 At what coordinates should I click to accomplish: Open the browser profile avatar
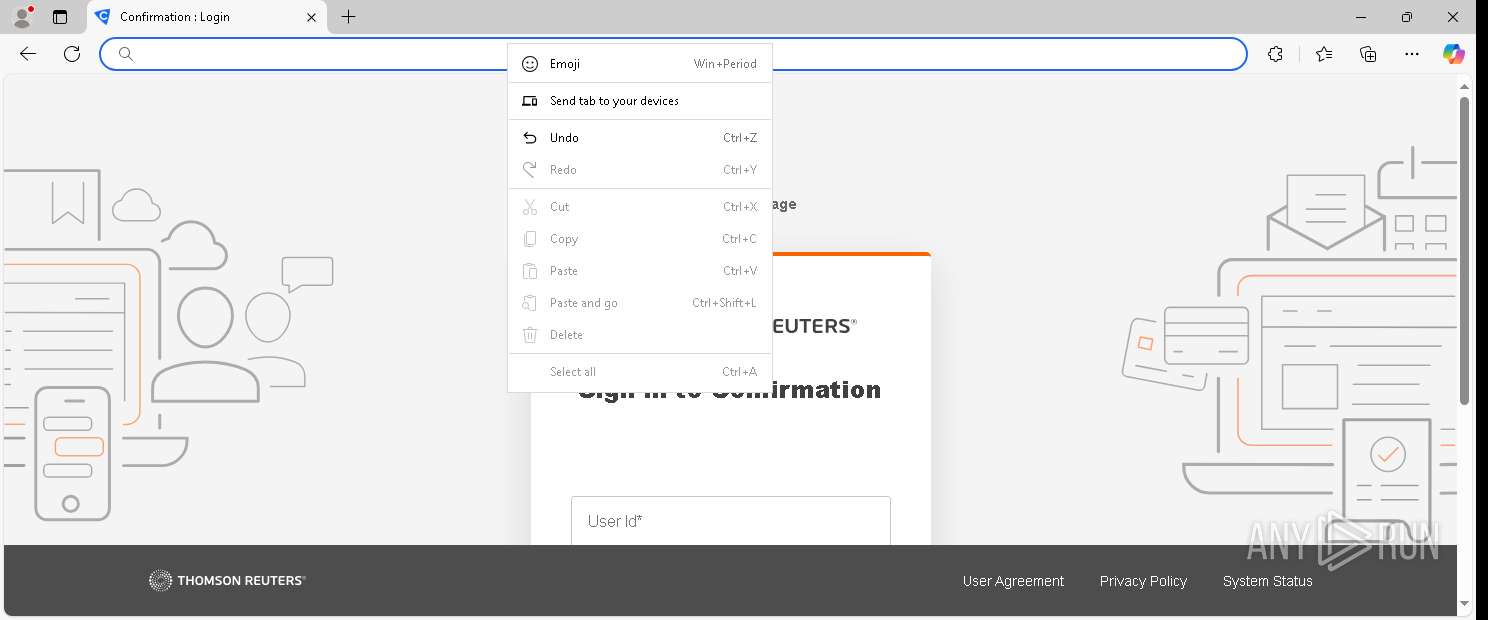22,17
